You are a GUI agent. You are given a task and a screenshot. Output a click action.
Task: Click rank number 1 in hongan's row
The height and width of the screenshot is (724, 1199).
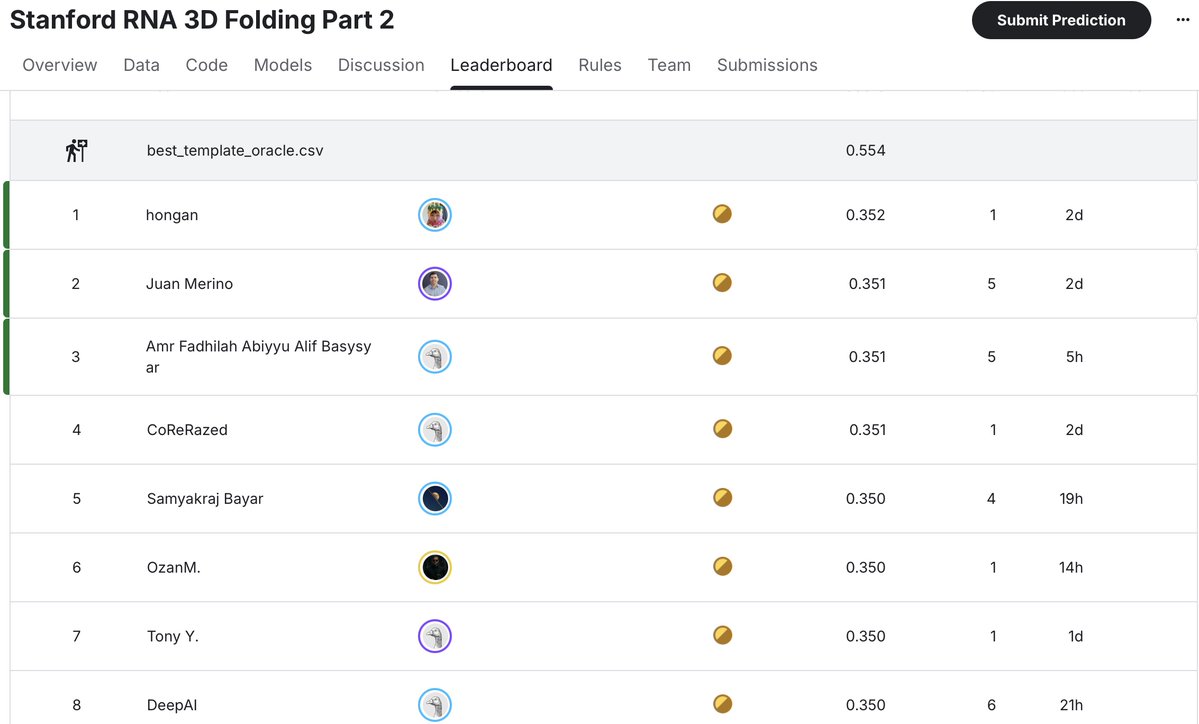click(76, 215)
